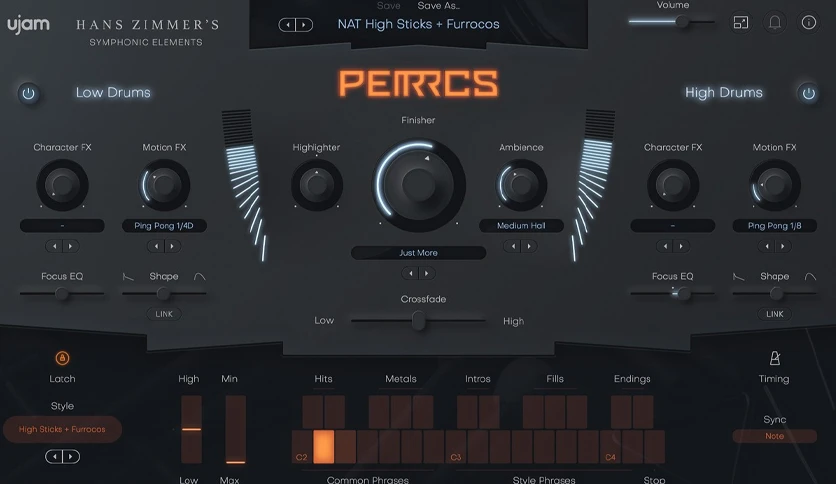Click Save As button
836x484 pixels.
coord(438,6)
